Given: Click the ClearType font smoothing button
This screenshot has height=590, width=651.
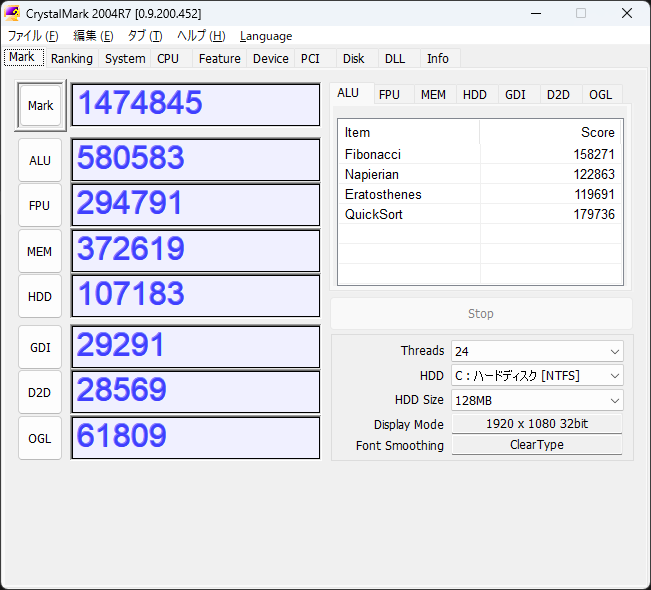Looking at the screenshot, I should point(537,445).
